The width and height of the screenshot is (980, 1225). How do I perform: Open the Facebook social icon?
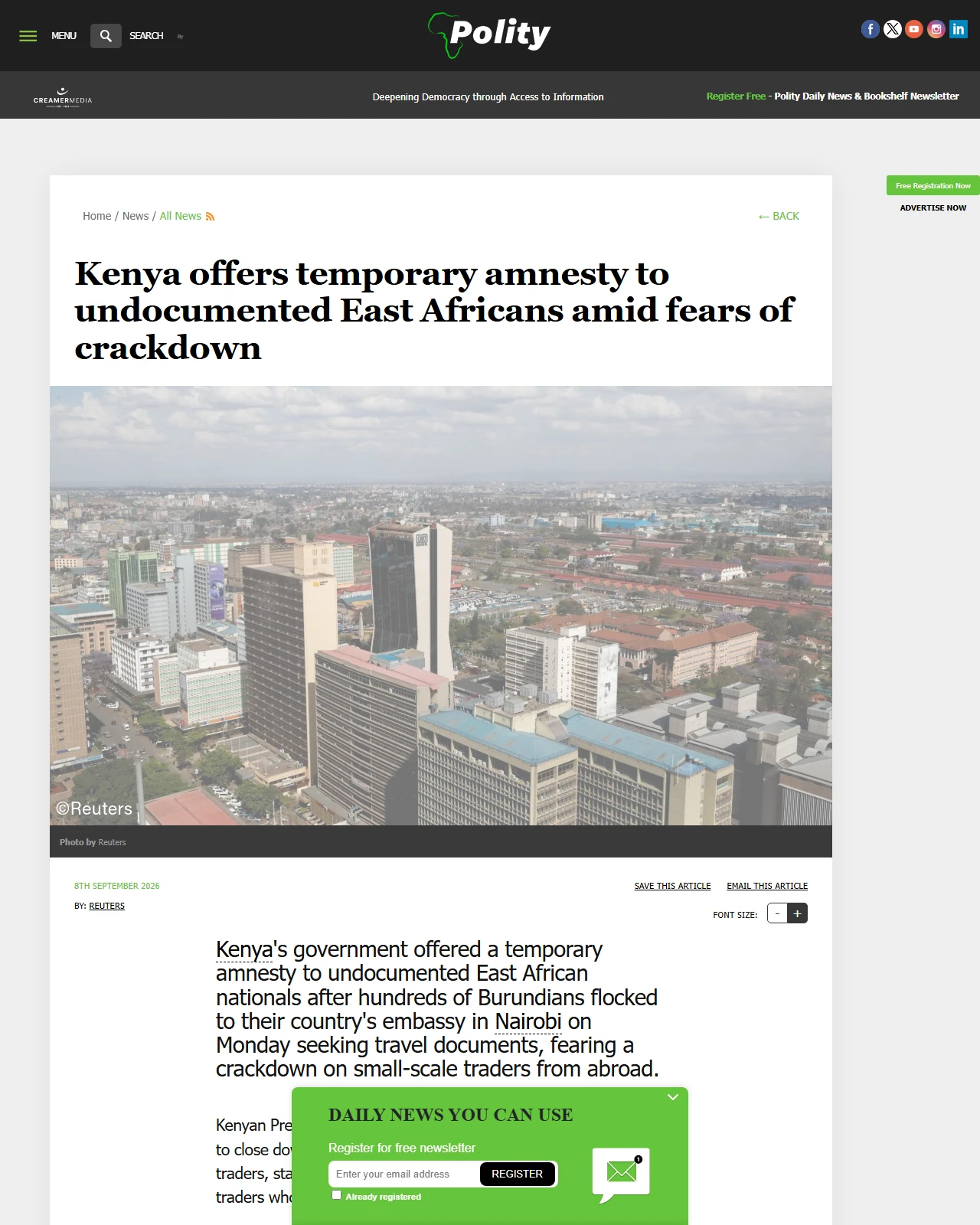coord(871,29)
